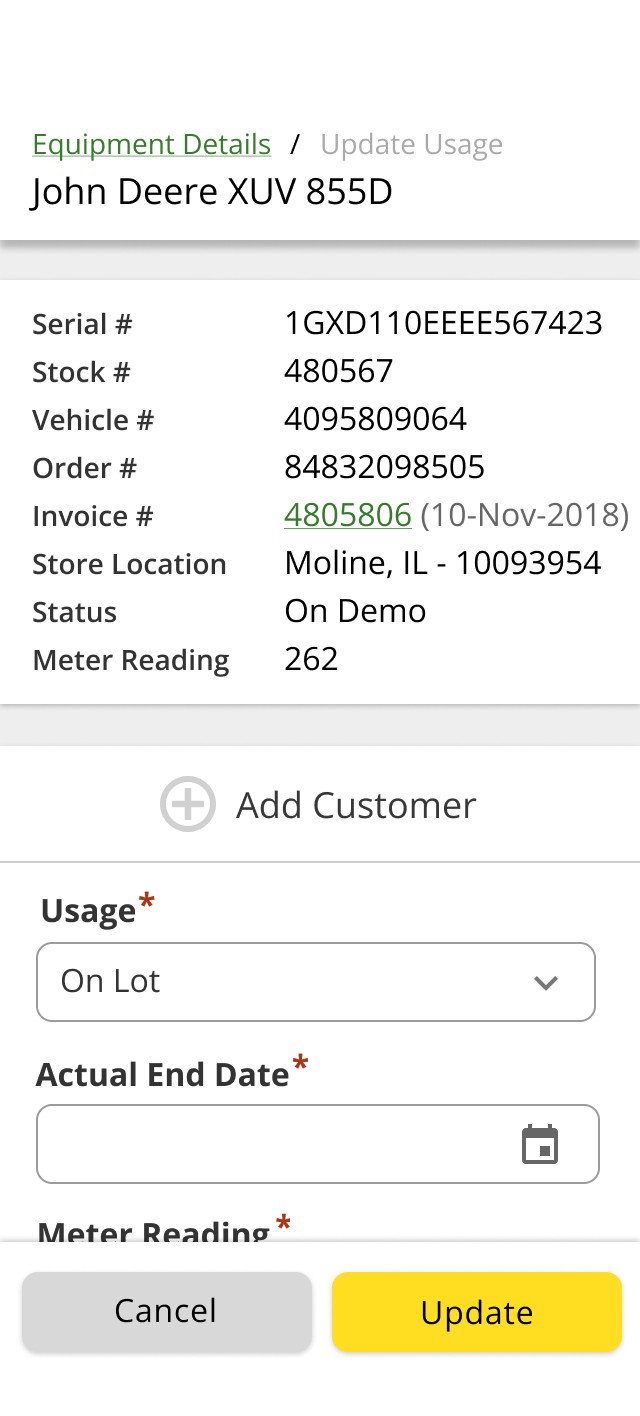Select the Add Customer label
This screenshot has width=640, height=1416.
[x=356, y=805]
